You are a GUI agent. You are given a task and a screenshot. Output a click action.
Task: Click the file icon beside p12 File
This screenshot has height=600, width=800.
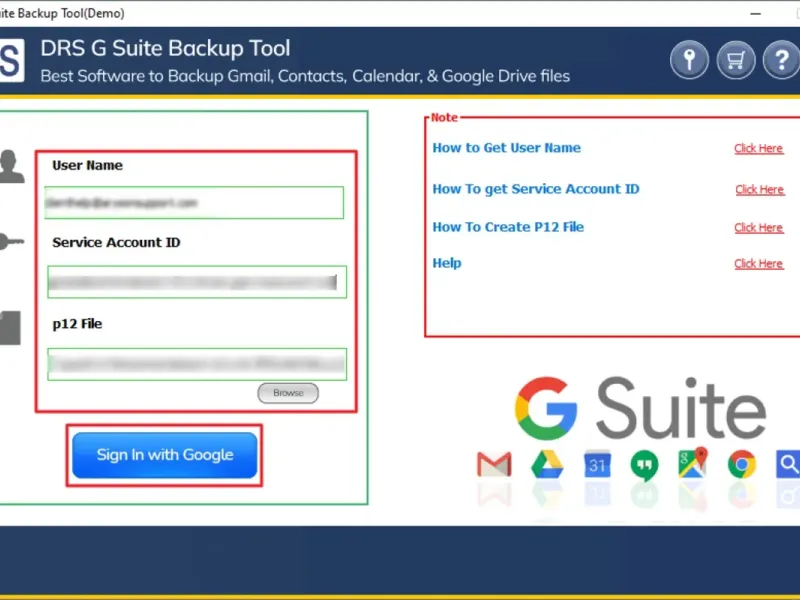coord(10,328)
